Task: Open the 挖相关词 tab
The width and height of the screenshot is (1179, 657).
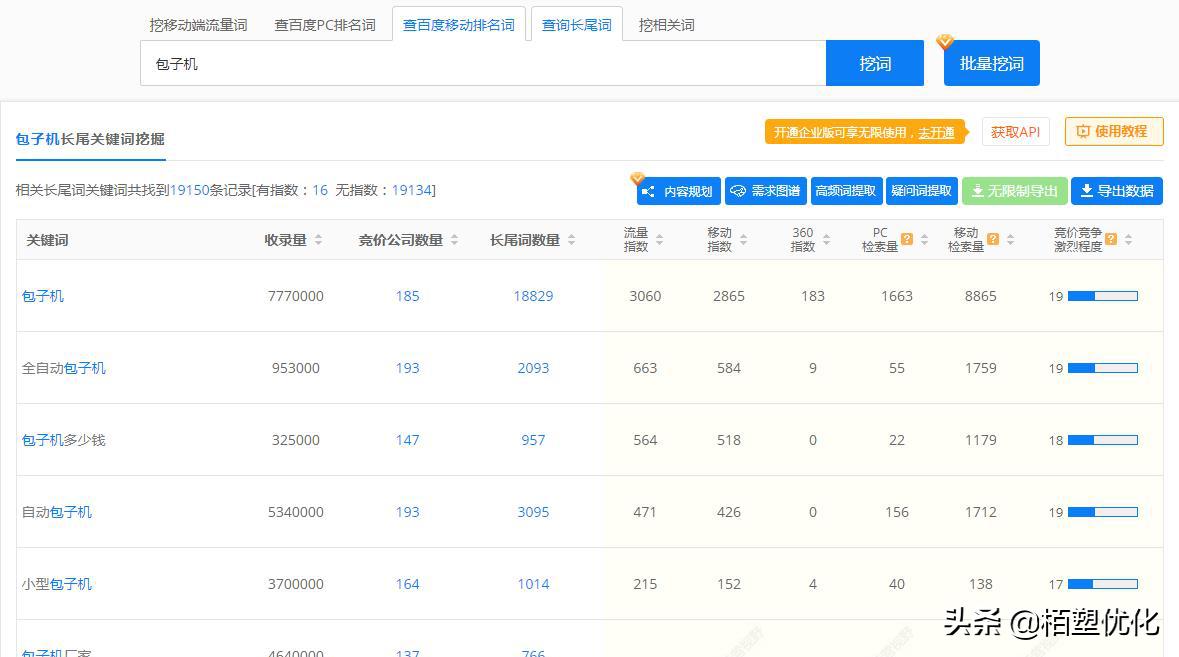Action: pos(666,24)
